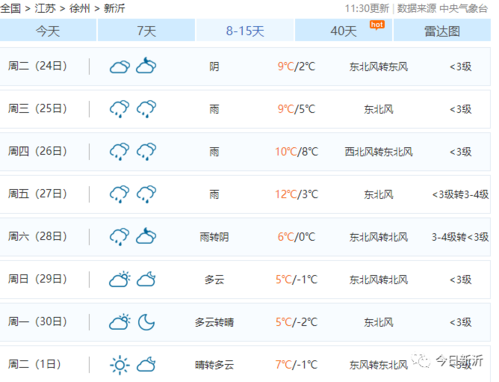Click the 晴转多云 weather description
The width and height of the screenshot is (499, 382).
point(214,365)
